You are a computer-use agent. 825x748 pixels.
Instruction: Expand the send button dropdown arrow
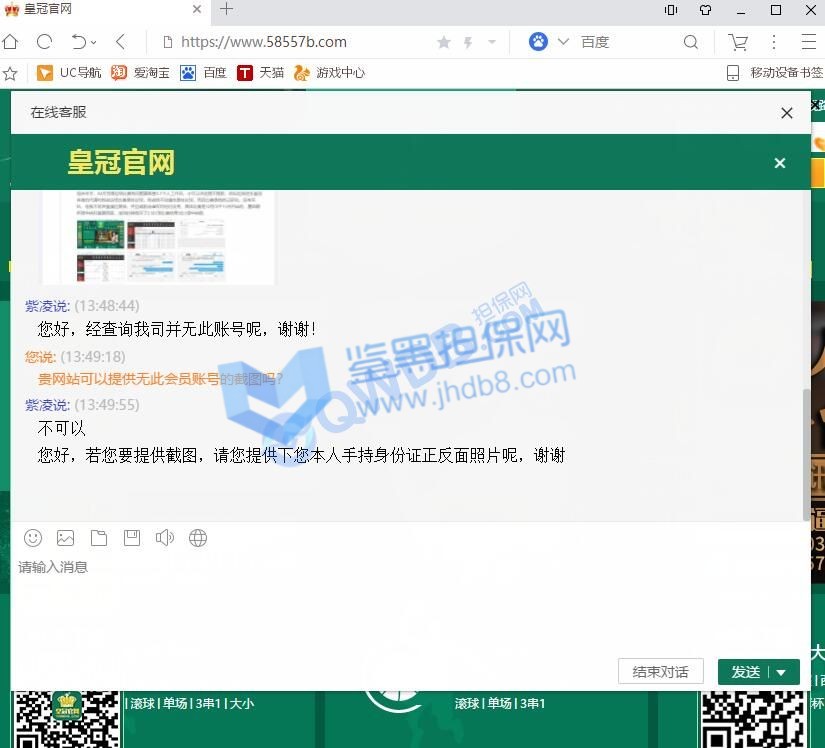(782, 672)
